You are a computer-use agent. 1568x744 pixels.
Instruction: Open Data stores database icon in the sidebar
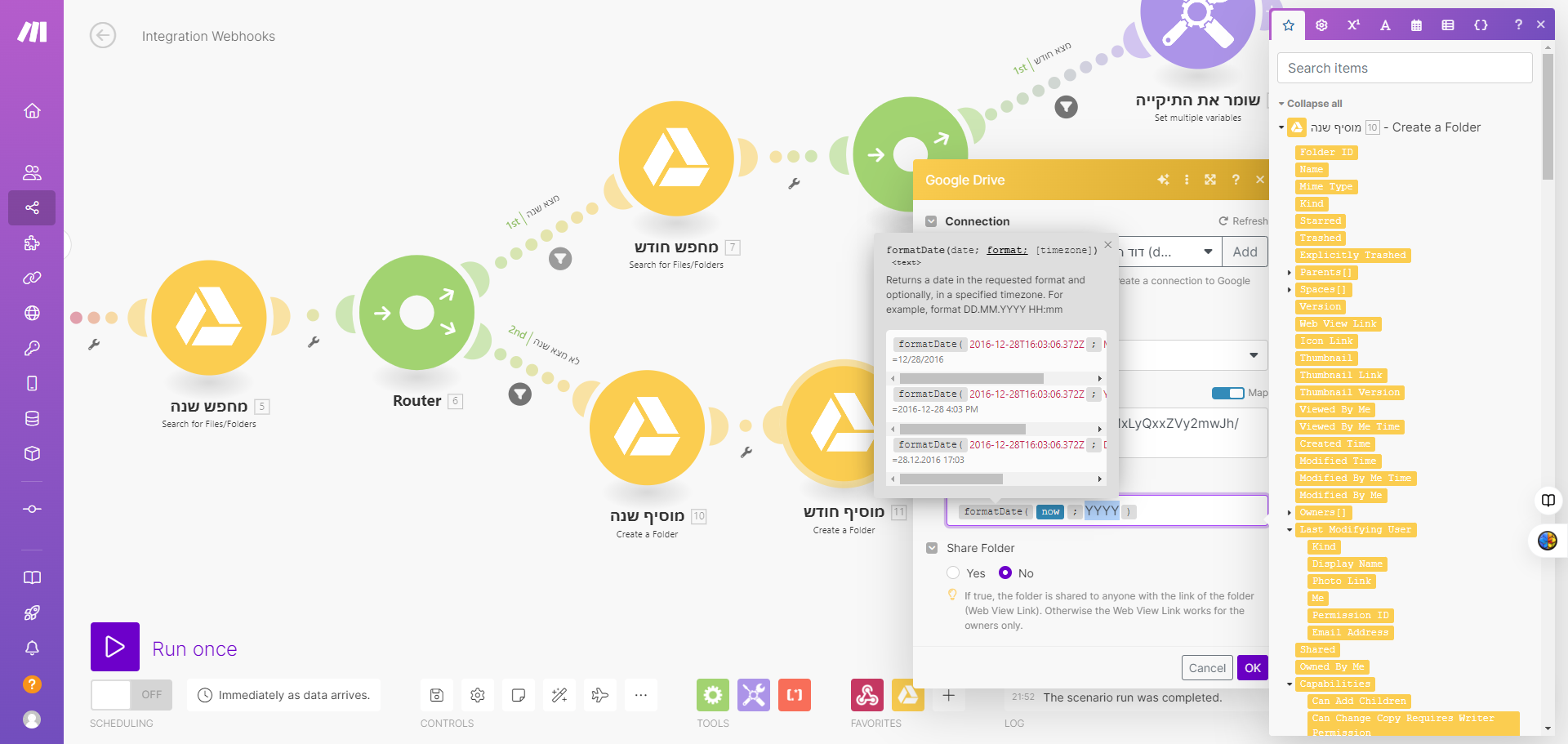pyautogui.click(x=32, y=418)
